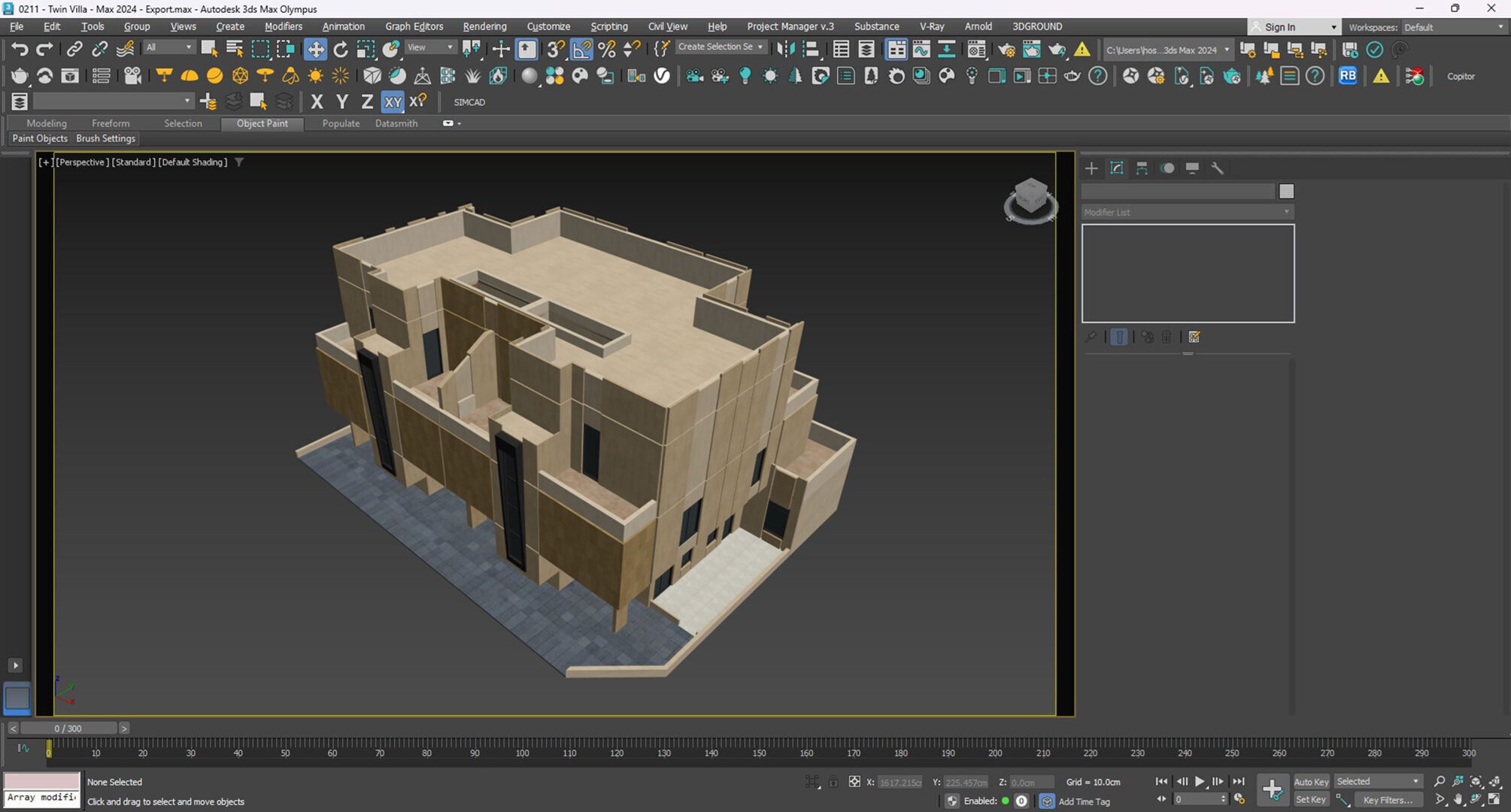Image resolution: width=1511 pixels, height=812 pixels.
Task: Click the Paint Objects panel button
Action: (x=40, y=138)
